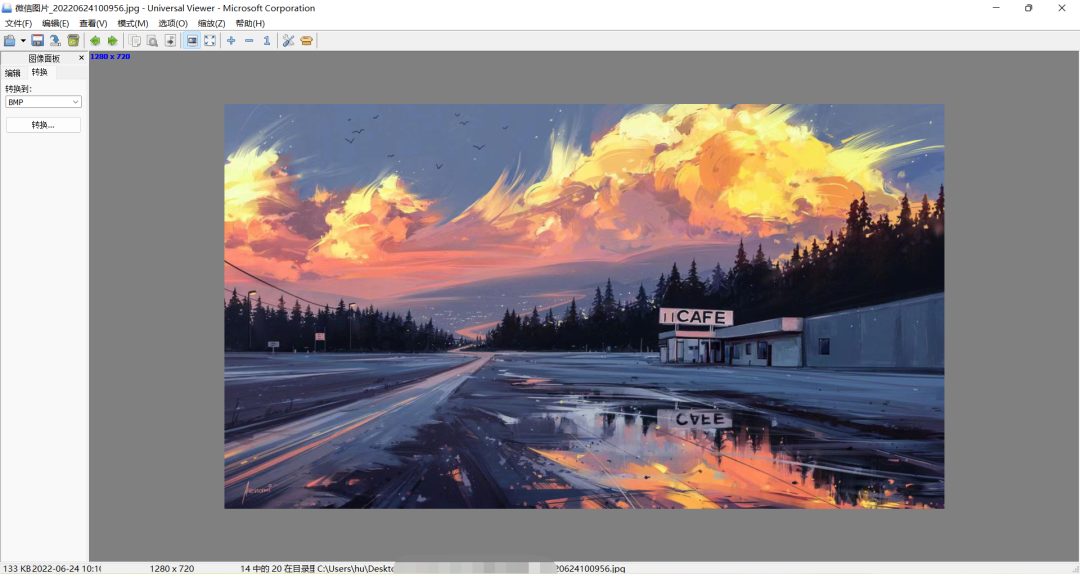Open options with the tools icon
The image size is (1080, 574).
pos(289,41)
